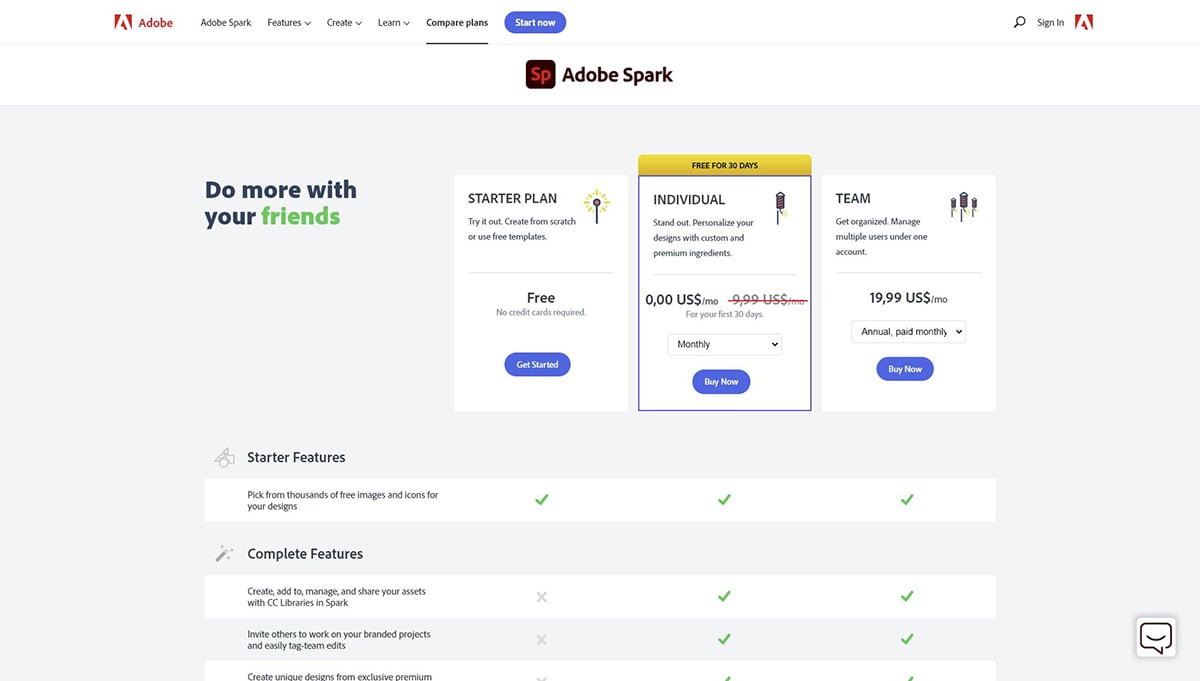The width and height of the screenshot is (1200, 681).
Task: Go to the Compare plans tab
Action: (x=457, y=22)
